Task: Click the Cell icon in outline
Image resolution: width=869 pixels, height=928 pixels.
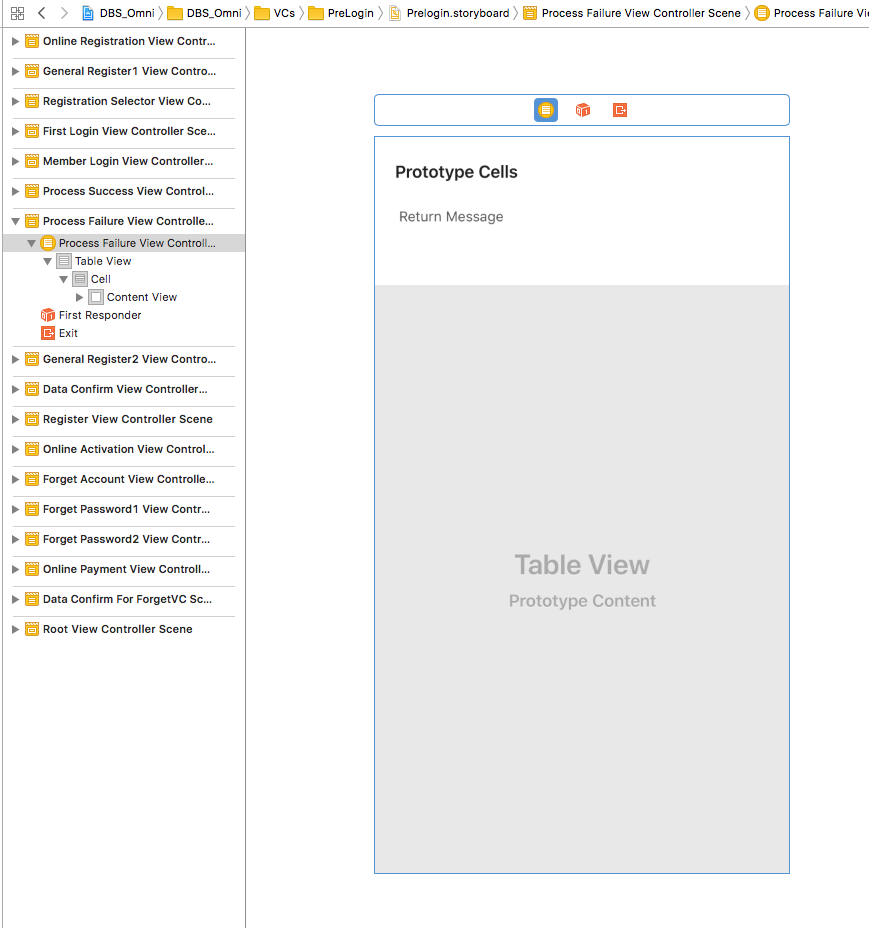Action: pos(80,279)
